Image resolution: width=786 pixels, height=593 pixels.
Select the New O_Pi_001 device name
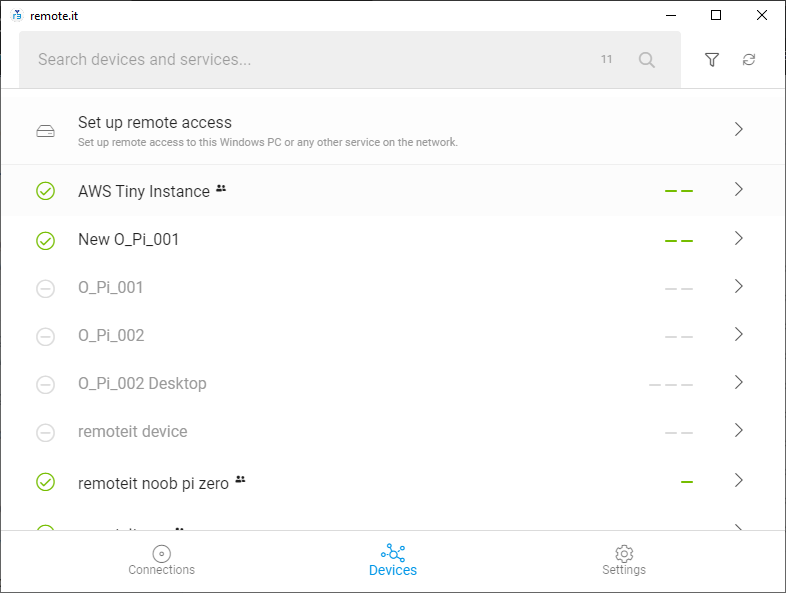tap(129, 240)
